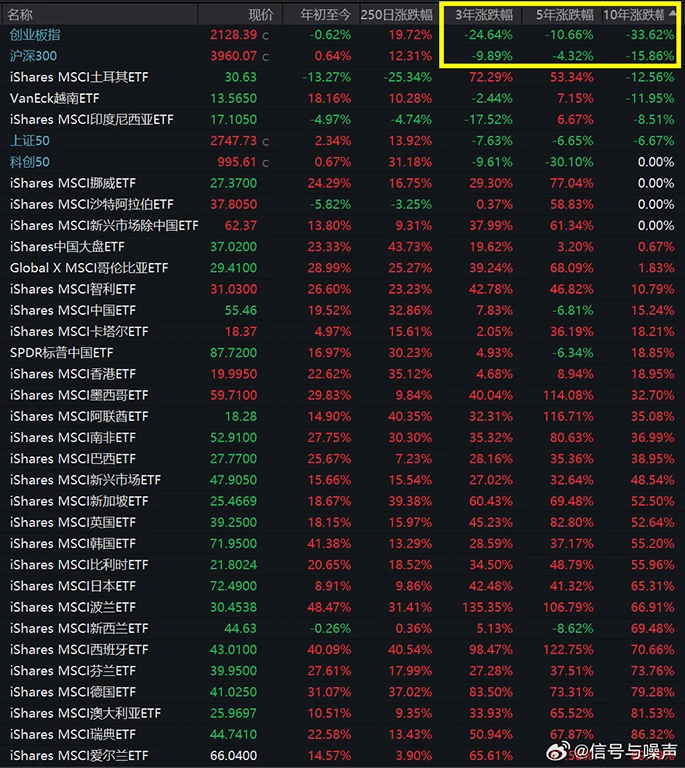The height and width of the screenshot is (768, 685).
Task: Click the 135.35% three-year value for 波兰ETF
Action: coord(488,607)
